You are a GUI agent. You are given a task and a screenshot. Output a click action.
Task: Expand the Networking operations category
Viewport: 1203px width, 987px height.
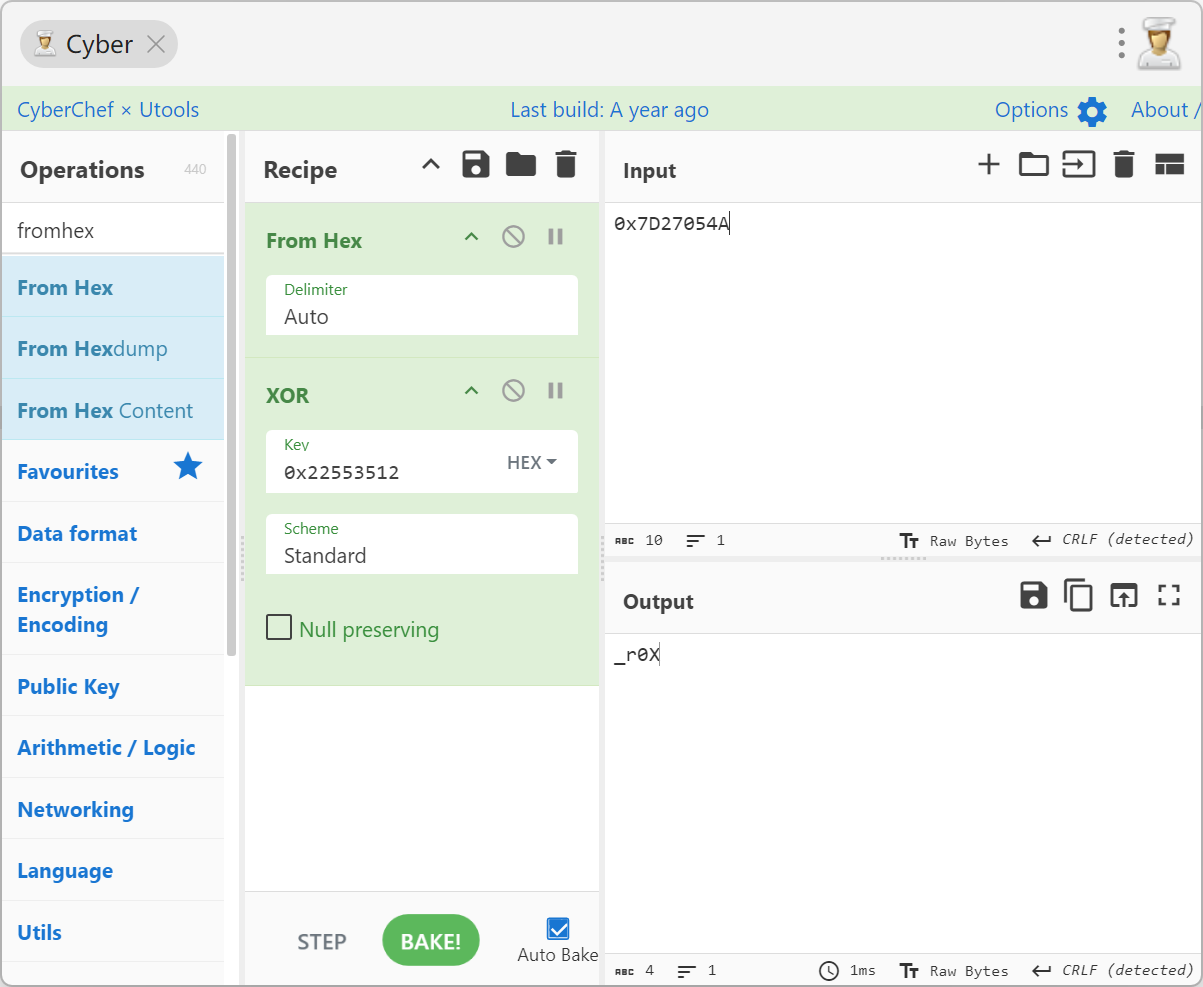75,809
